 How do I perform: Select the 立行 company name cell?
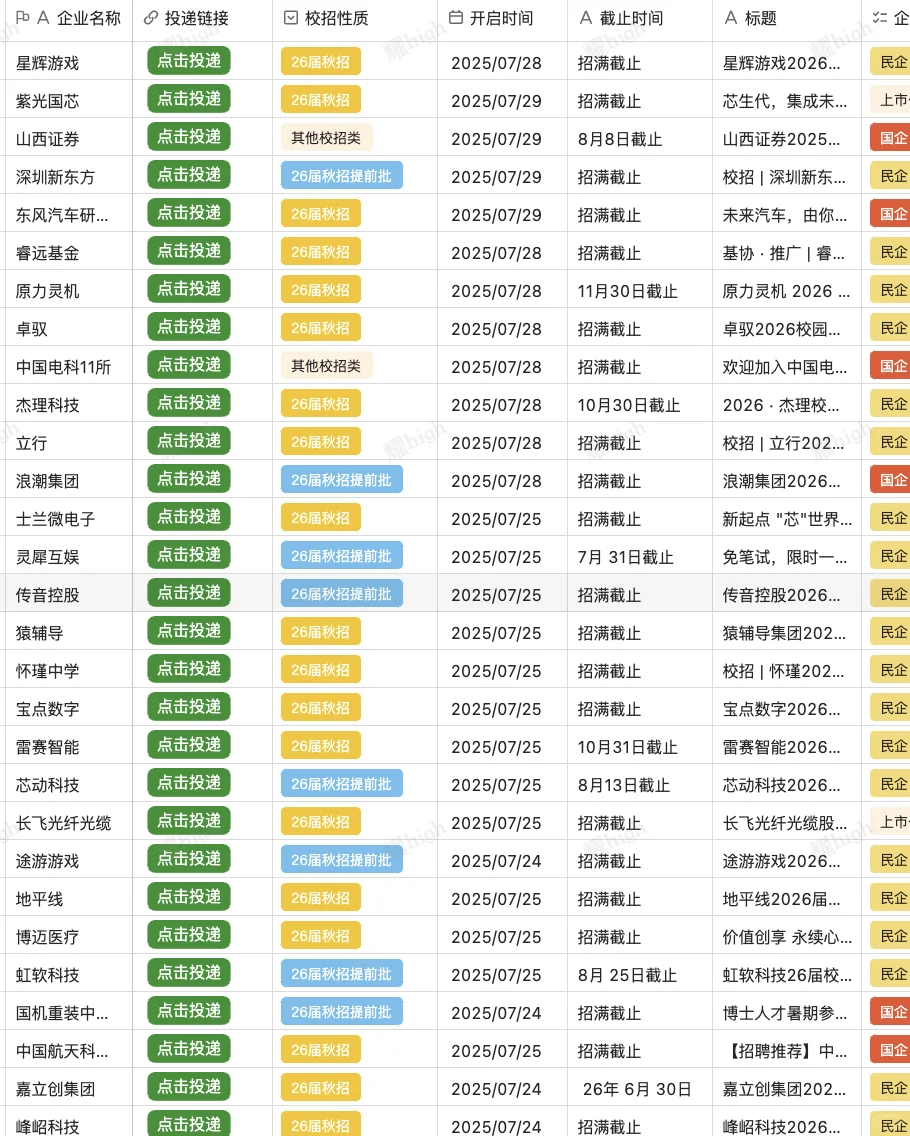pyautogui.click(x=67, y=443)
